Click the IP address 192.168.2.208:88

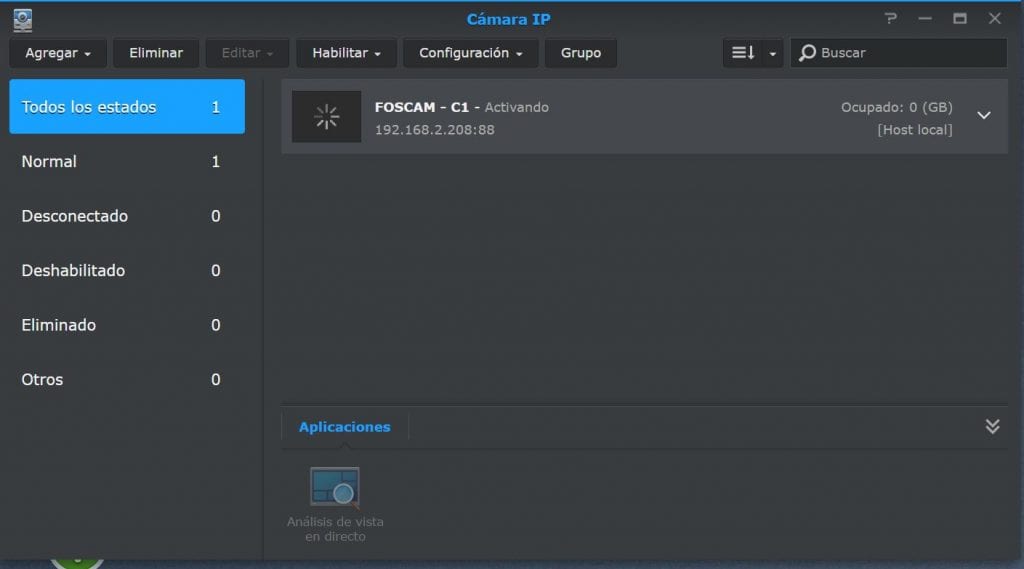pyautogui.click(x=435, y=129)
